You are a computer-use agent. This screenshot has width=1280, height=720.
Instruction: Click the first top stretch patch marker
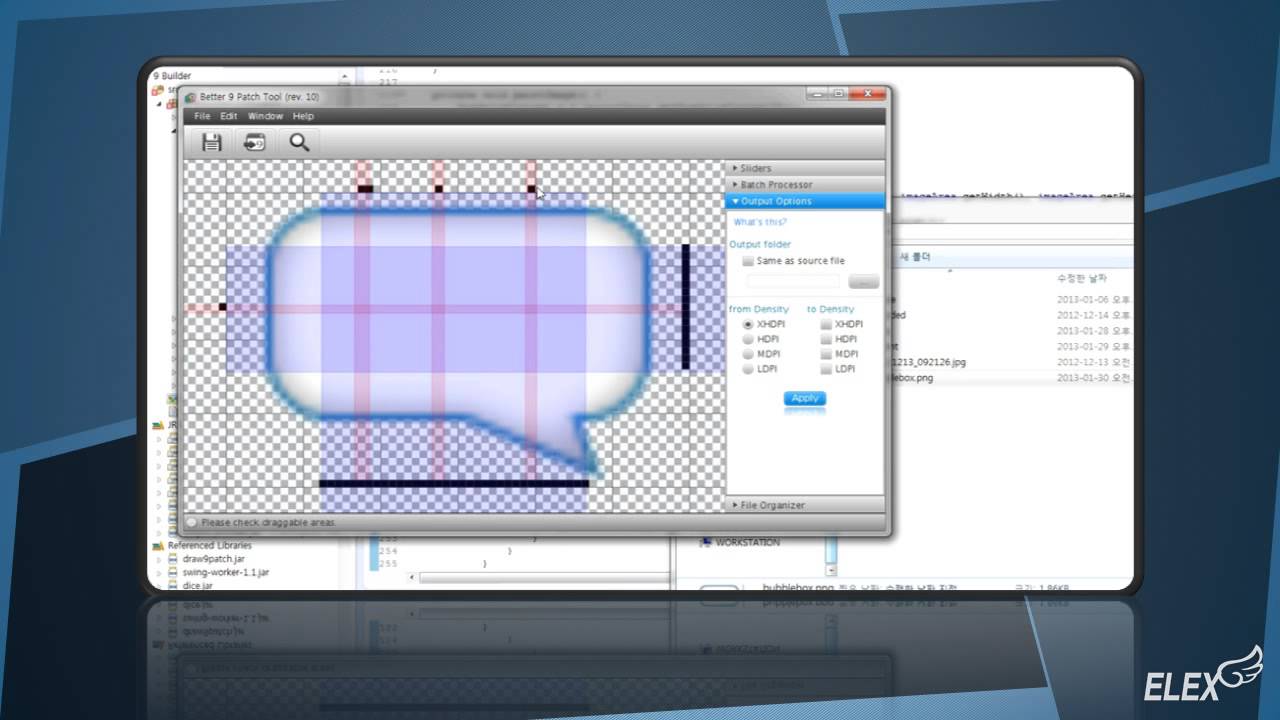pyautogui.click(x=366, y=188)
